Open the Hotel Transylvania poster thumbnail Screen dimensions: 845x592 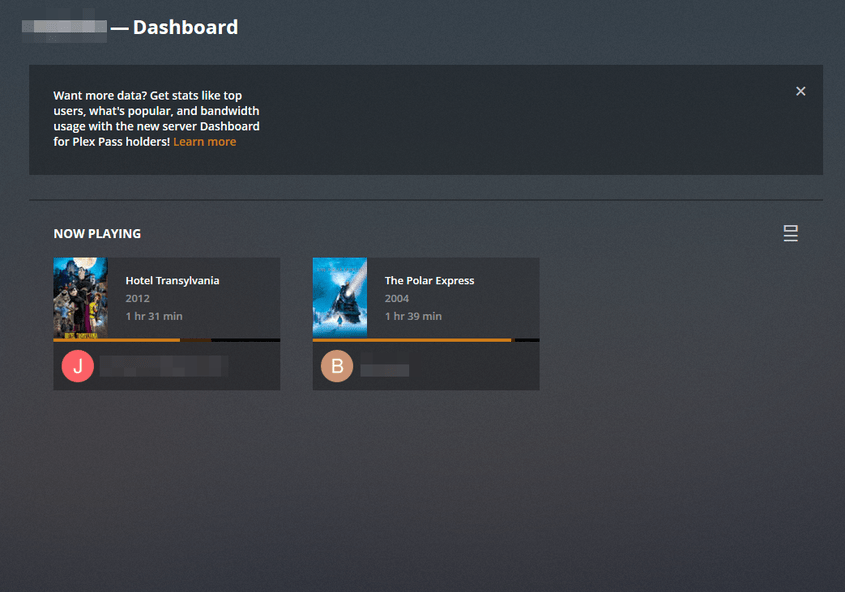coord(80,298)
